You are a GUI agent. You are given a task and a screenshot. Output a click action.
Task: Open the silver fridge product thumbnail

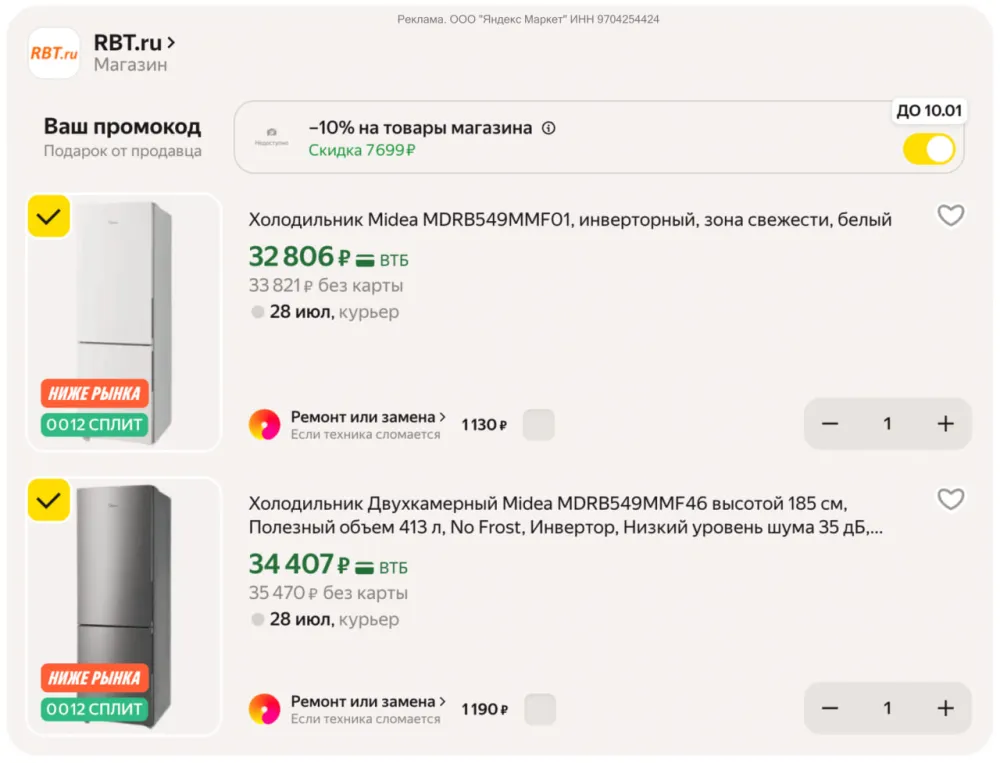tap(124, 607)
